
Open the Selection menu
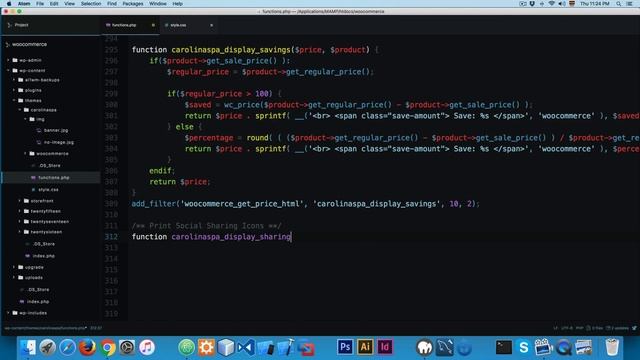[x=91, y=4]
